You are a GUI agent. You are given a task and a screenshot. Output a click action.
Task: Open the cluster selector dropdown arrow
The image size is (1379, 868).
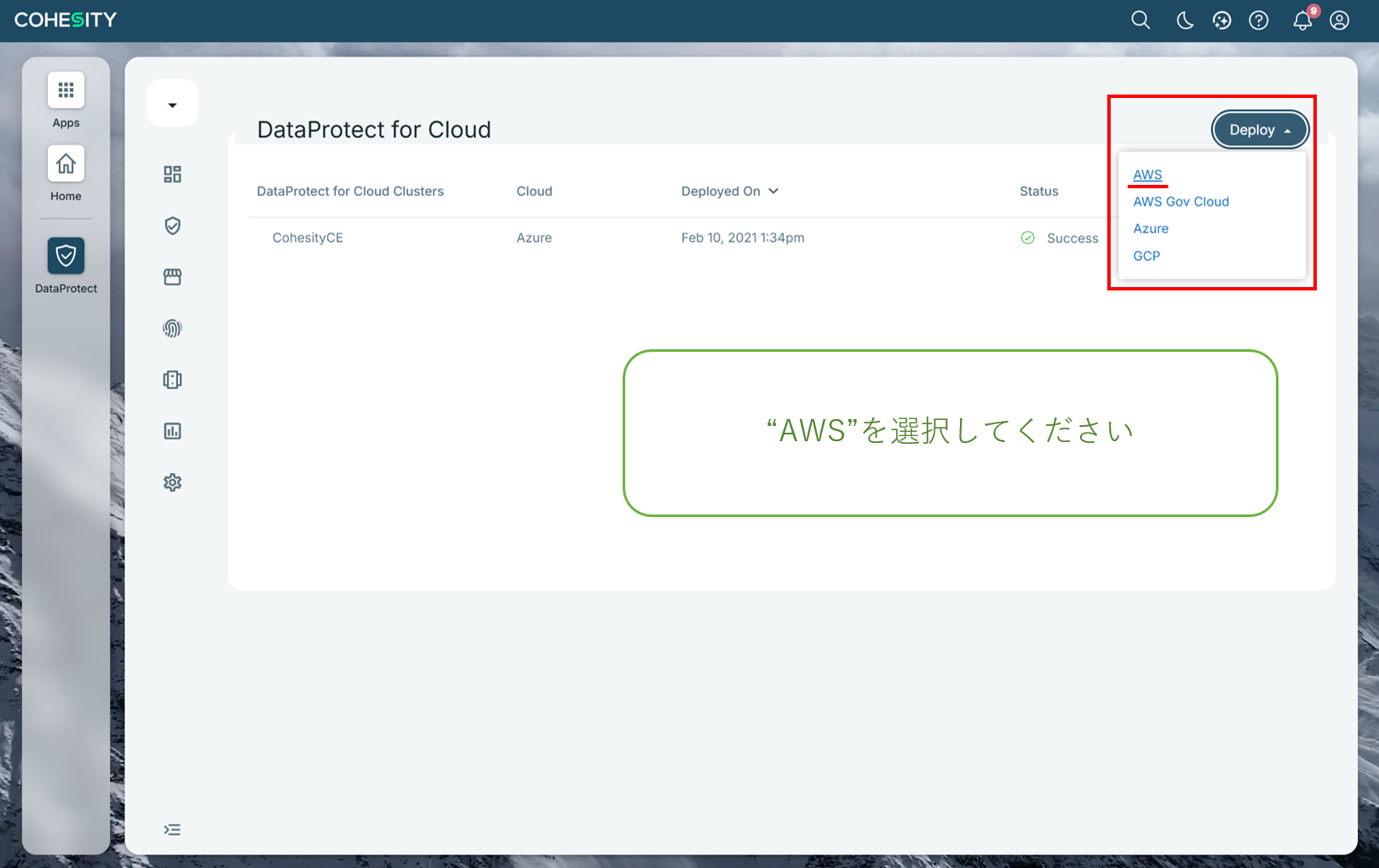pyautogui.click(x=172, y=105)
